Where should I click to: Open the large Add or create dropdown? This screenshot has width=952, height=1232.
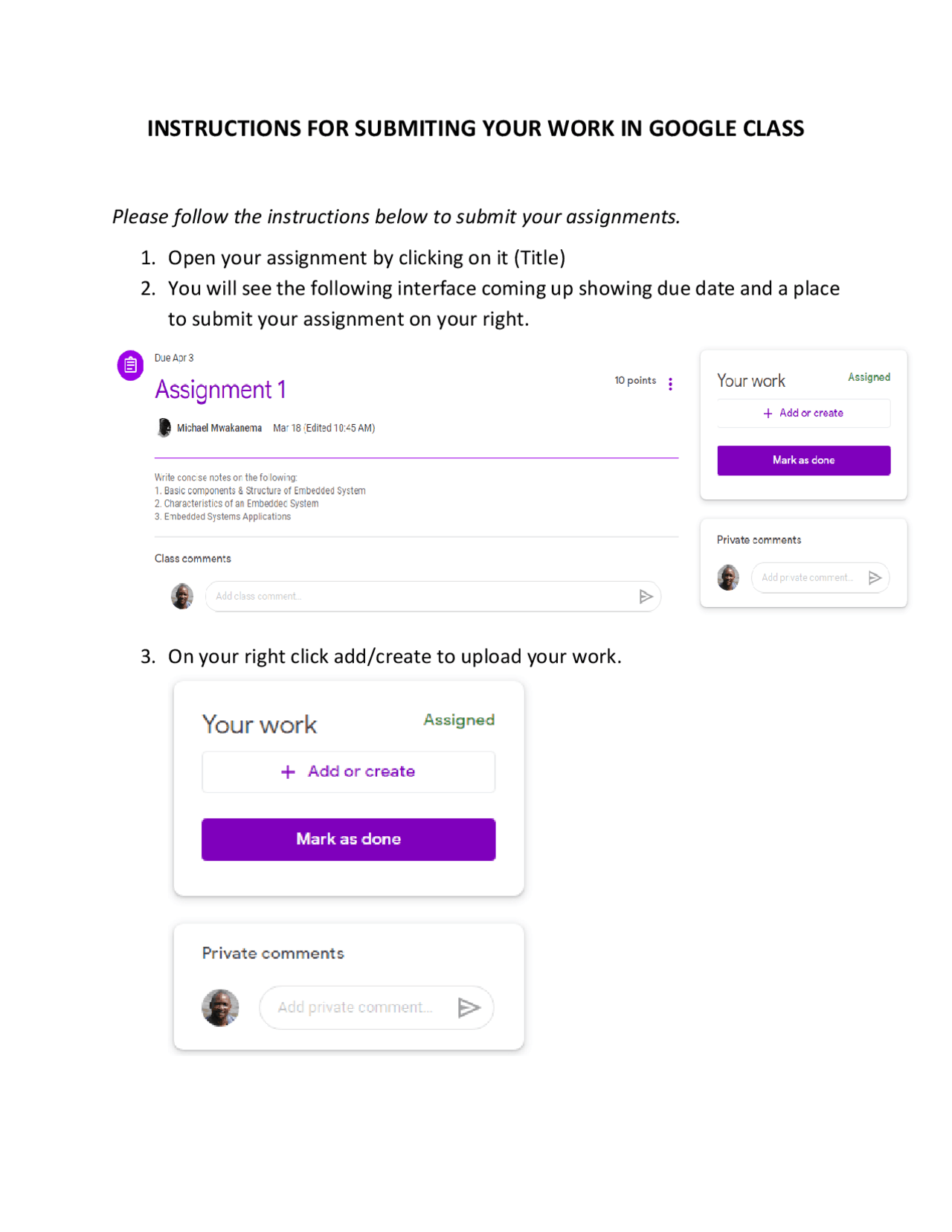[x=348, y=772]
